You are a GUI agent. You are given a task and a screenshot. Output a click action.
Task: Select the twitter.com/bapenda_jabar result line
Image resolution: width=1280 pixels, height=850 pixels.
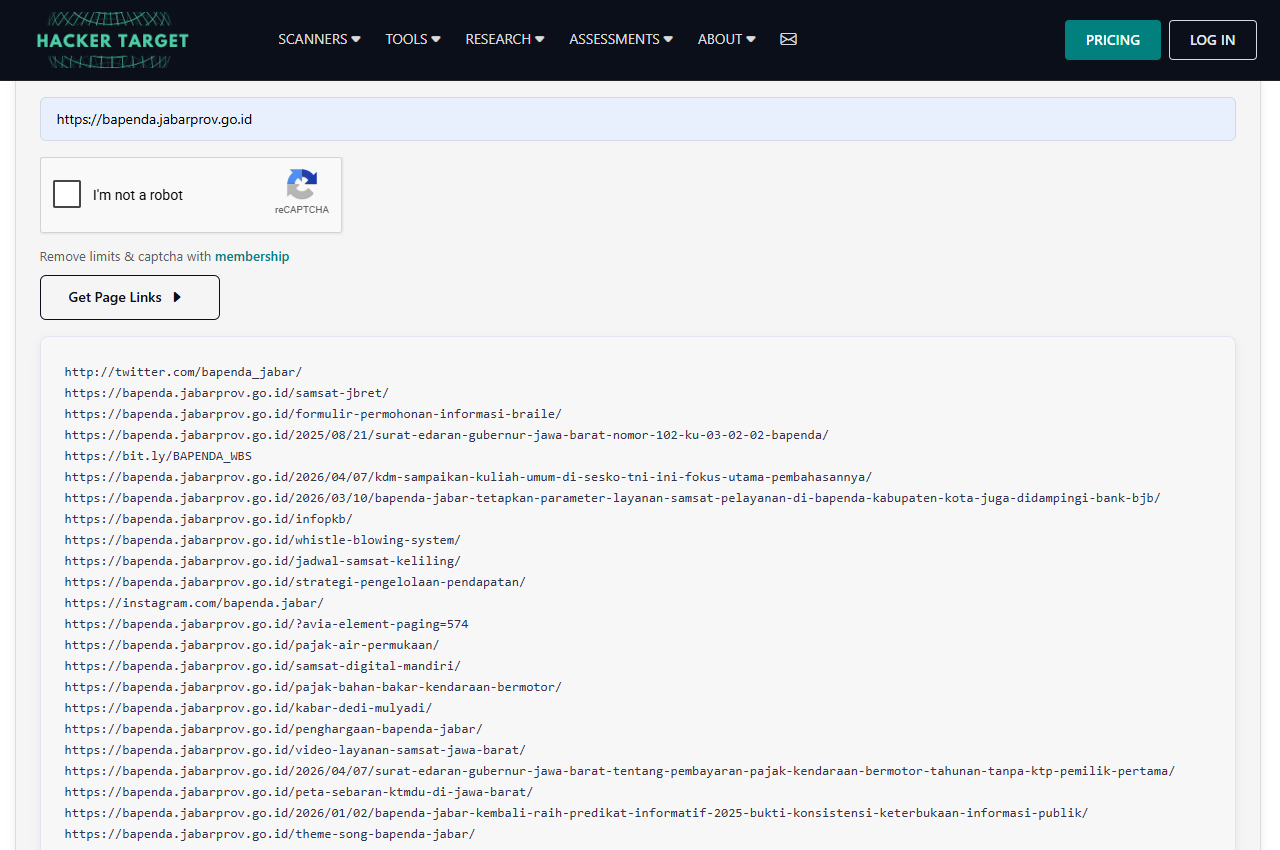coord(183,371)
